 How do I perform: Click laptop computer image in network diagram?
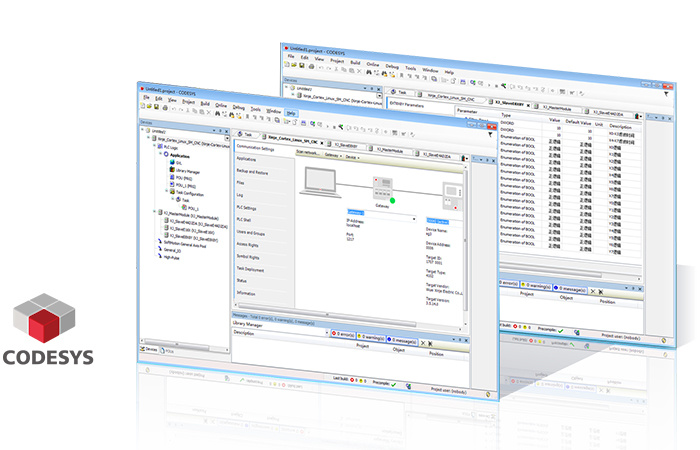[x=320, y=182]
